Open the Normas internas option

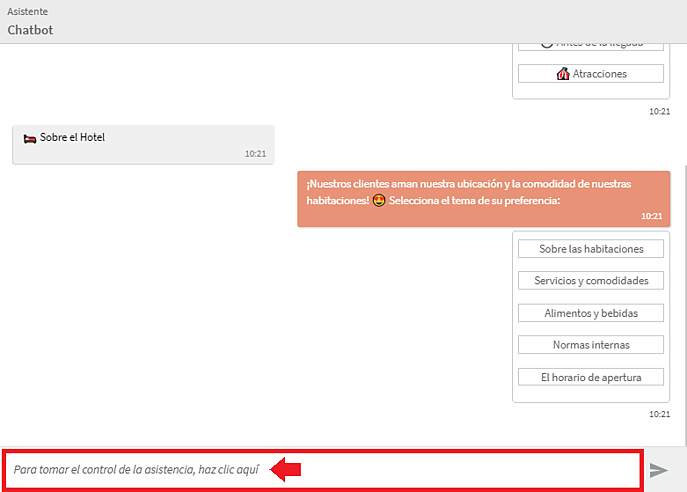click(x=591, y=345)
